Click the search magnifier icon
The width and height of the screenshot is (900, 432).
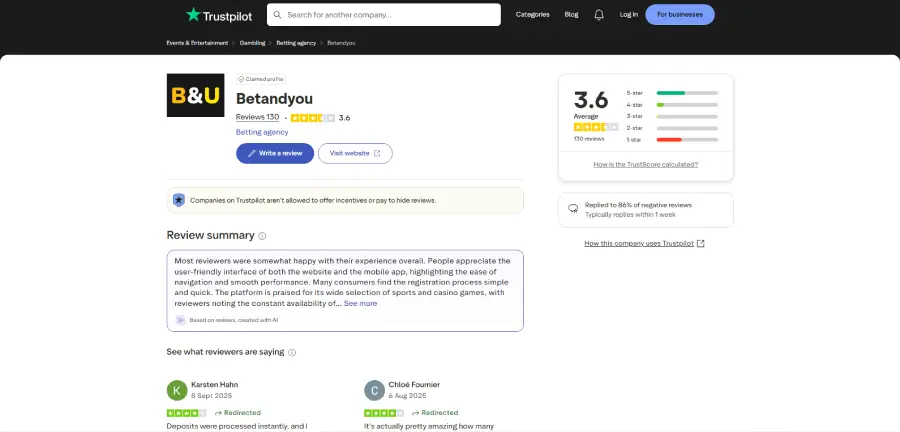coord(278,15)
